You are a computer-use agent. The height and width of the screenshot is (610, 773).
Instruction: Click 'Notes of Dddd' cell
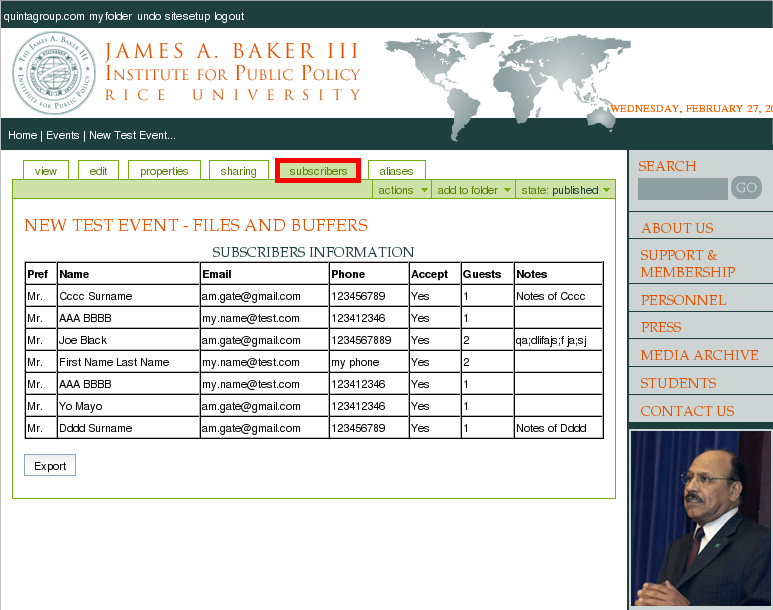click(559, 428)
